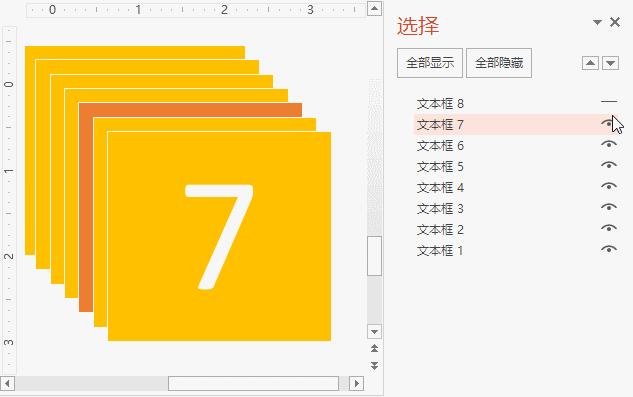The image size is (633, 397).
Task: Toggle the eye icon for 文本框 4
Action: tap(609, 186)
